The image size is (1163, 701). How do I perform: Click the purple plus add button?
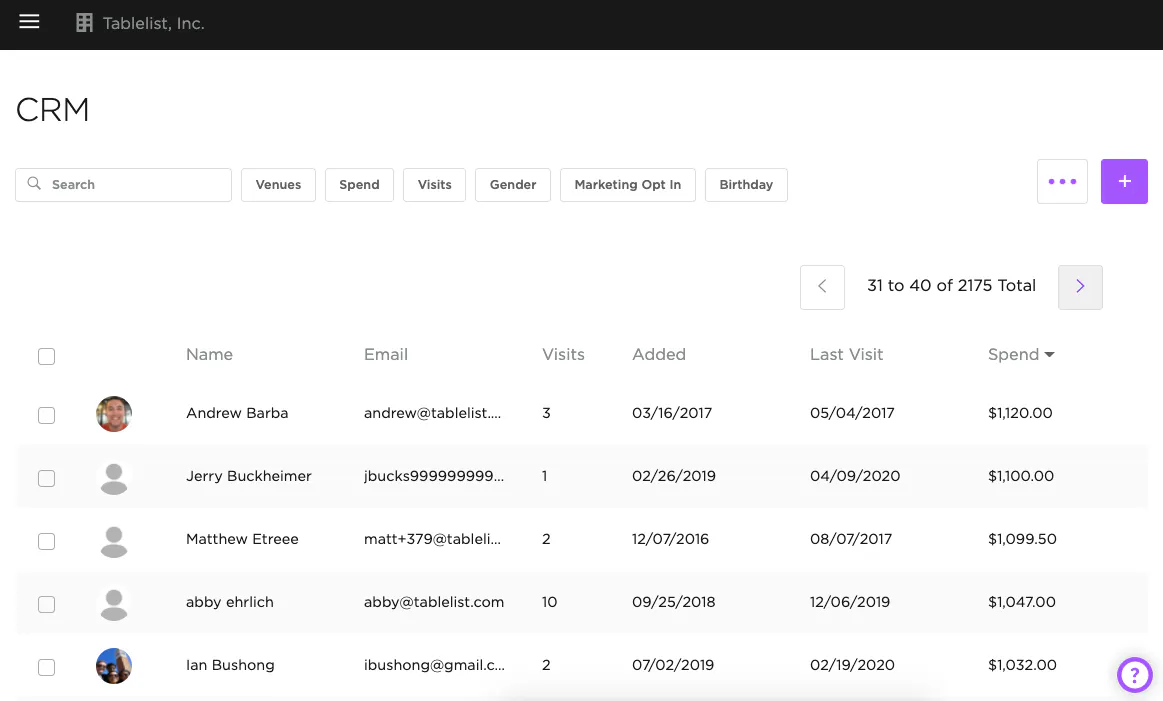1124,182
